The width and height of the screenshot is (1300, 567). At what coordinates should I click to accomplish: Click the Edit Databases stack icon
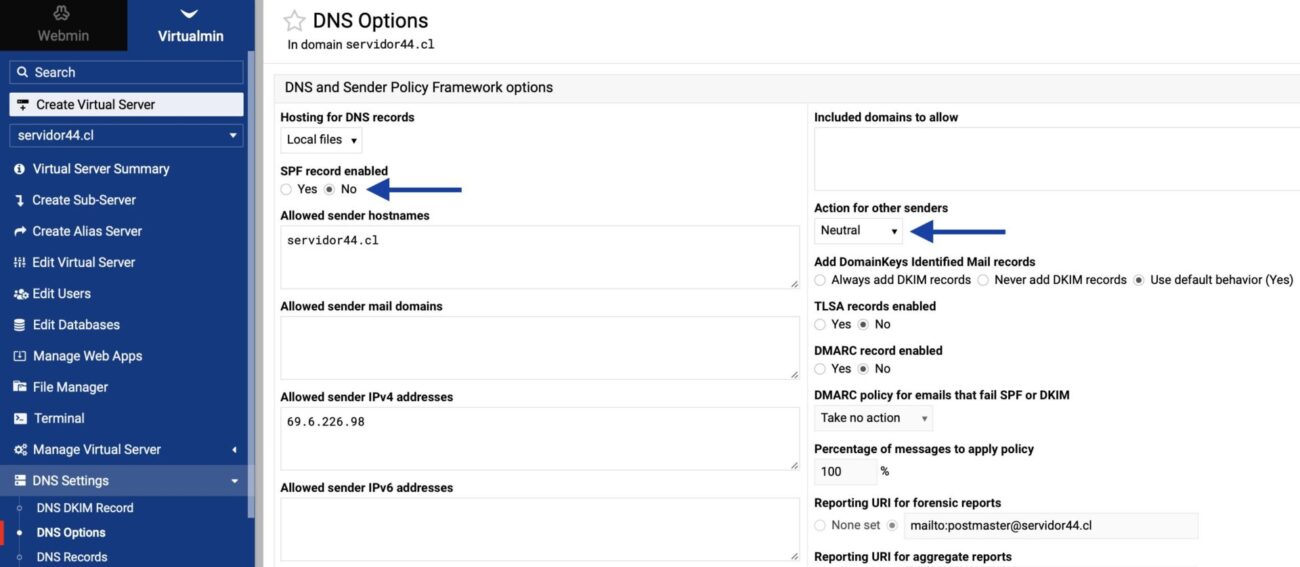[20, 325]
